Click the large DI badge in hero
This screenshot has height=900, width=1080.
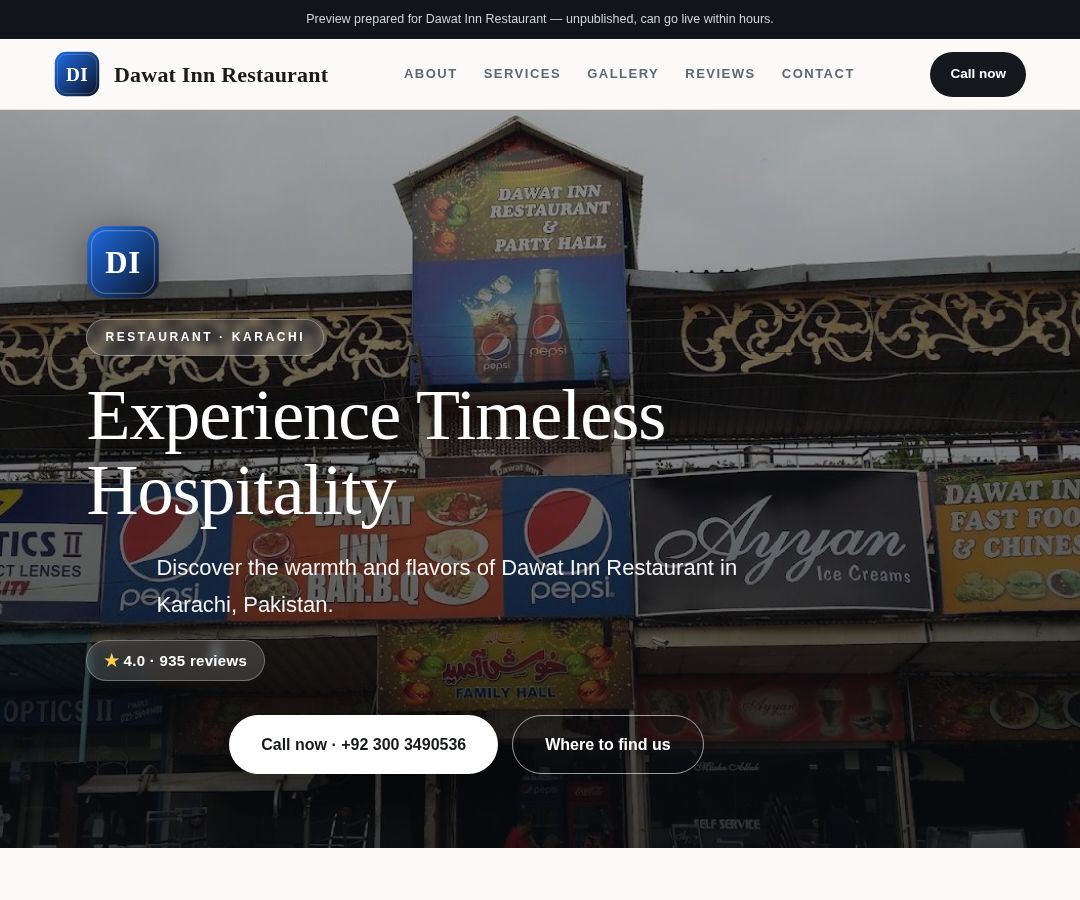coord(123,262)
